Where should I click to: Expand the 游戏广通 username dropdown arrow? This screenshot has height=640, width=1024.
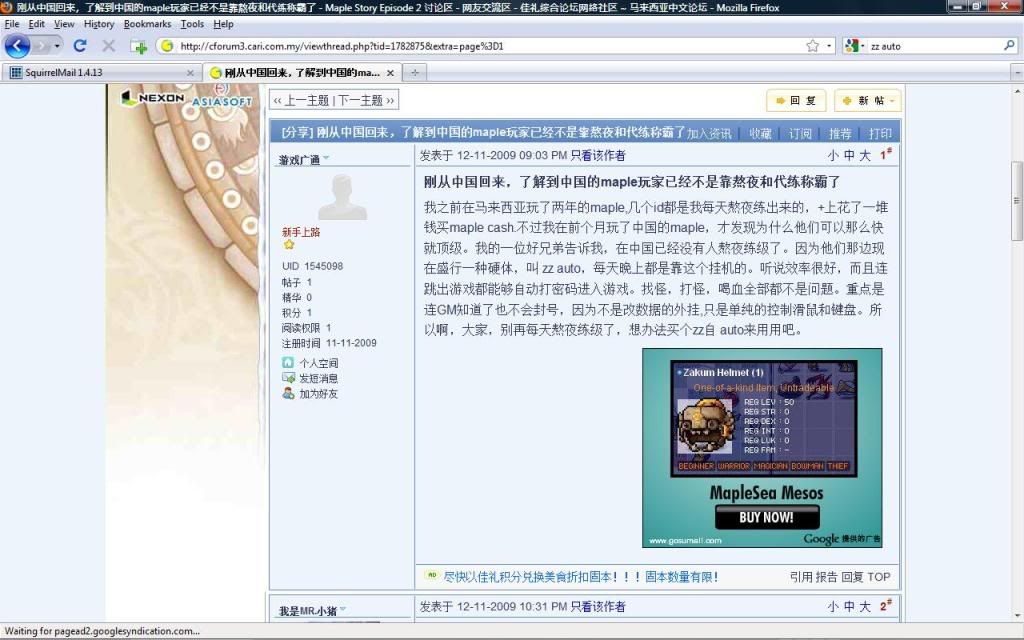click(x=327, y=158)
